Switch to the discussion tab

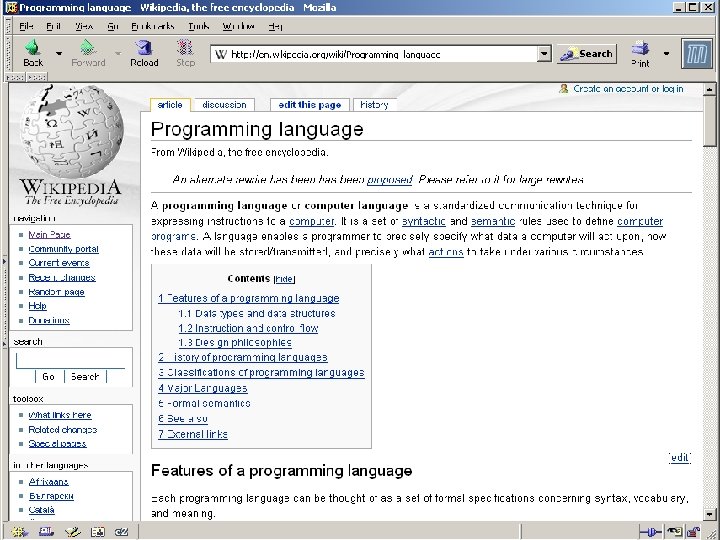(224, 105)
